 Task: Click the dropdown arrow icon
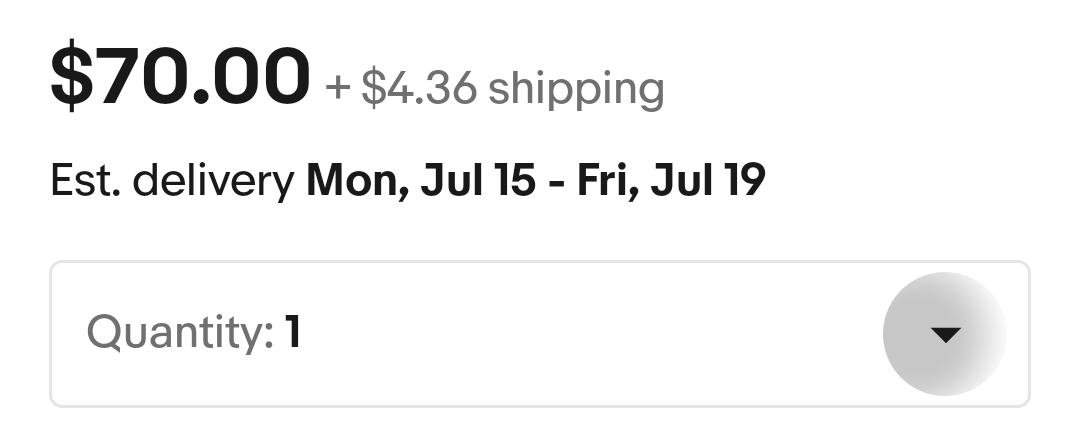[x=944, y=334]
